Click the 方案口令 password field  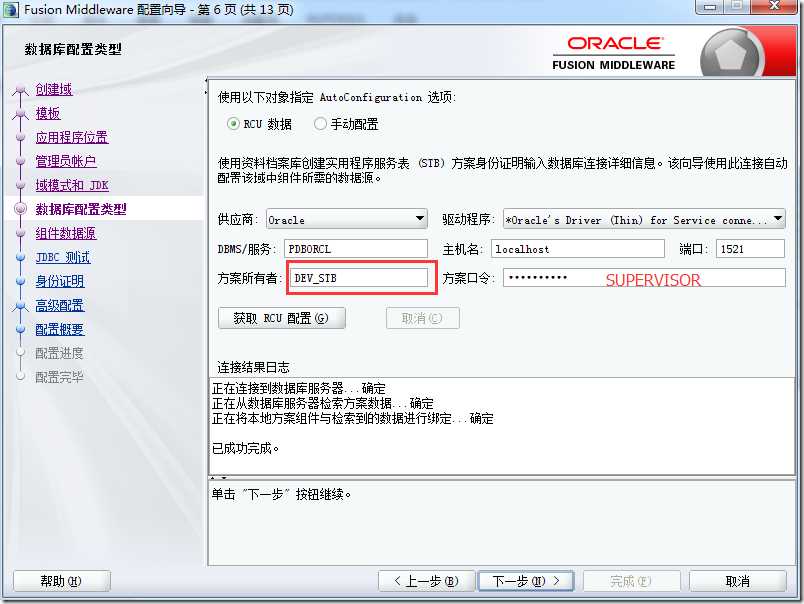coord(644,278)
